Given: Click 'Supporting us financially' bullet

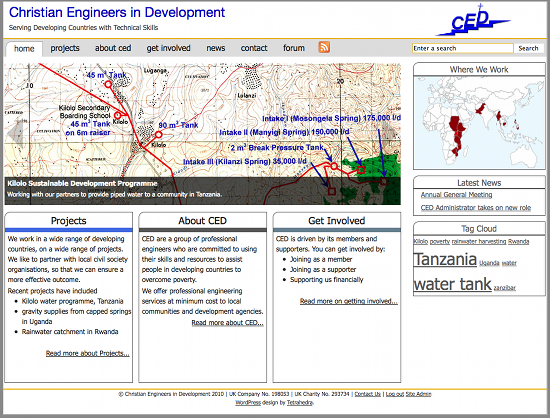Looking at the screenshot, I should pos(327,280).
